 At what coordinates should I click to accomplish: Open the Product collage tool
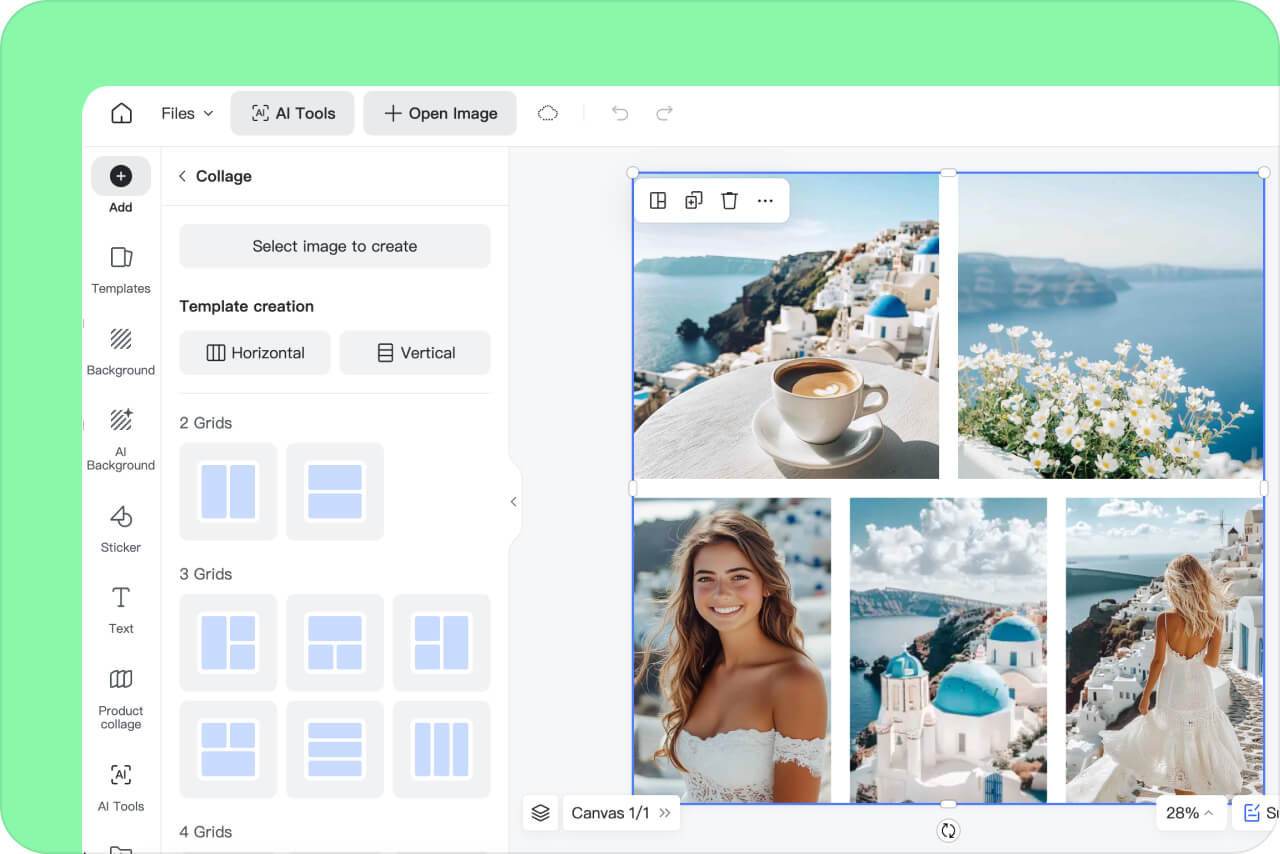[x=121, y=699]
